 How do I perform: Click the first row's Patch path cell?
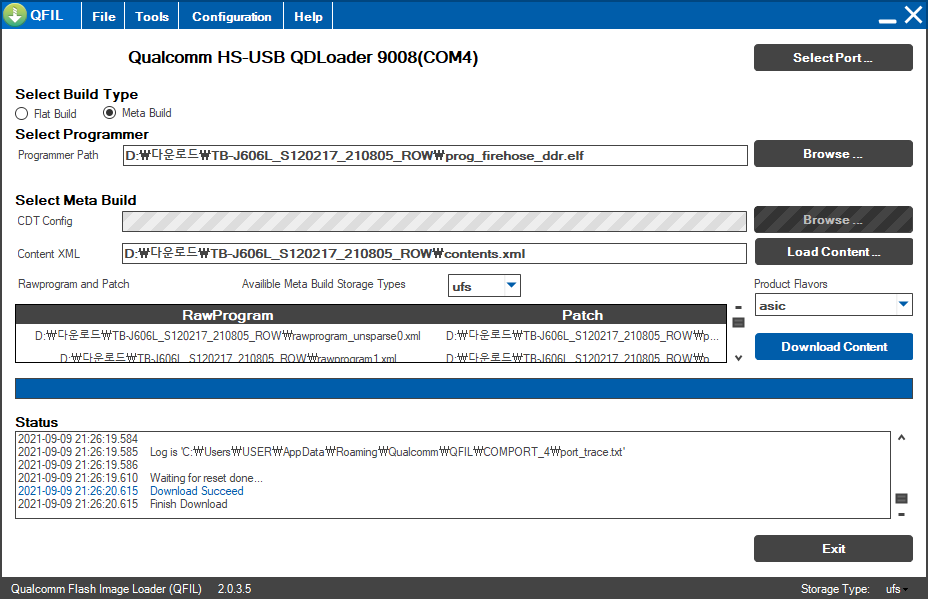[582, 336]
